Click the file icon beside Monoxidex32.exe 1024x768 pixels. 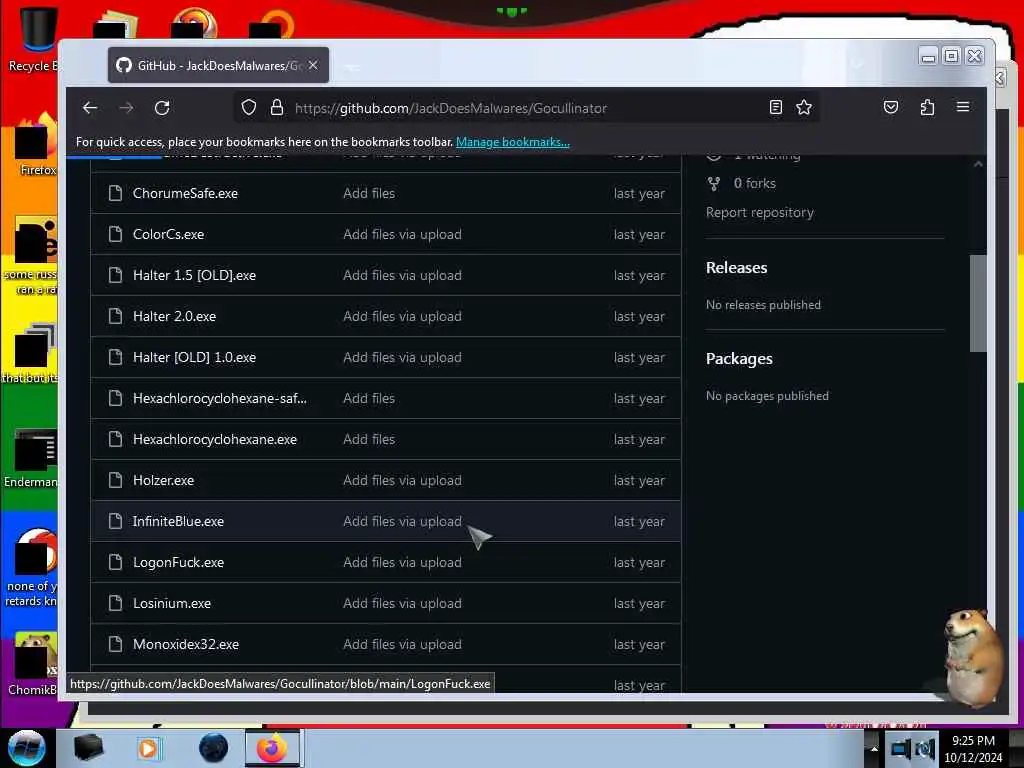pos(116,644)
